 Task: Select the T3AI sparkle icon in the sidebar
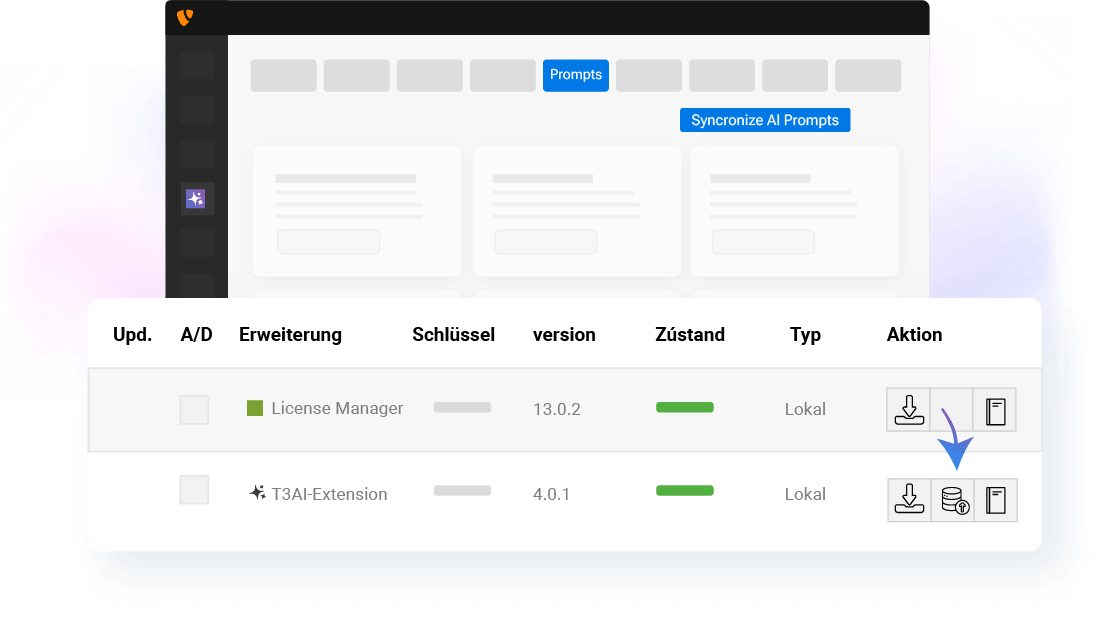pos(196,198)
